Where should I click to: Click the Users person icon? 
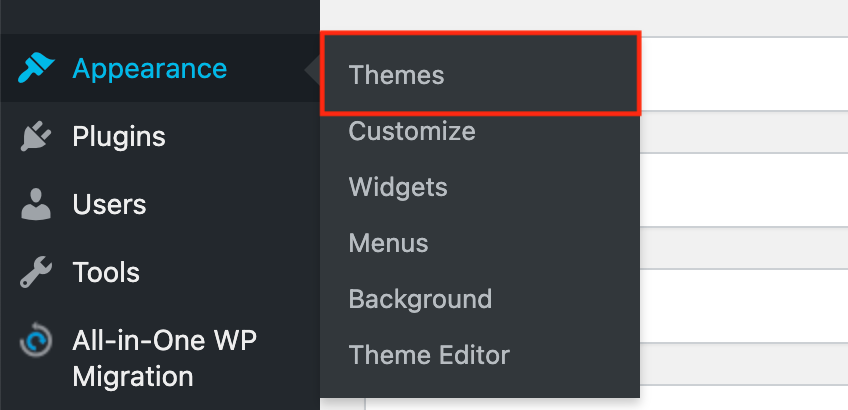tap(36, 205)
